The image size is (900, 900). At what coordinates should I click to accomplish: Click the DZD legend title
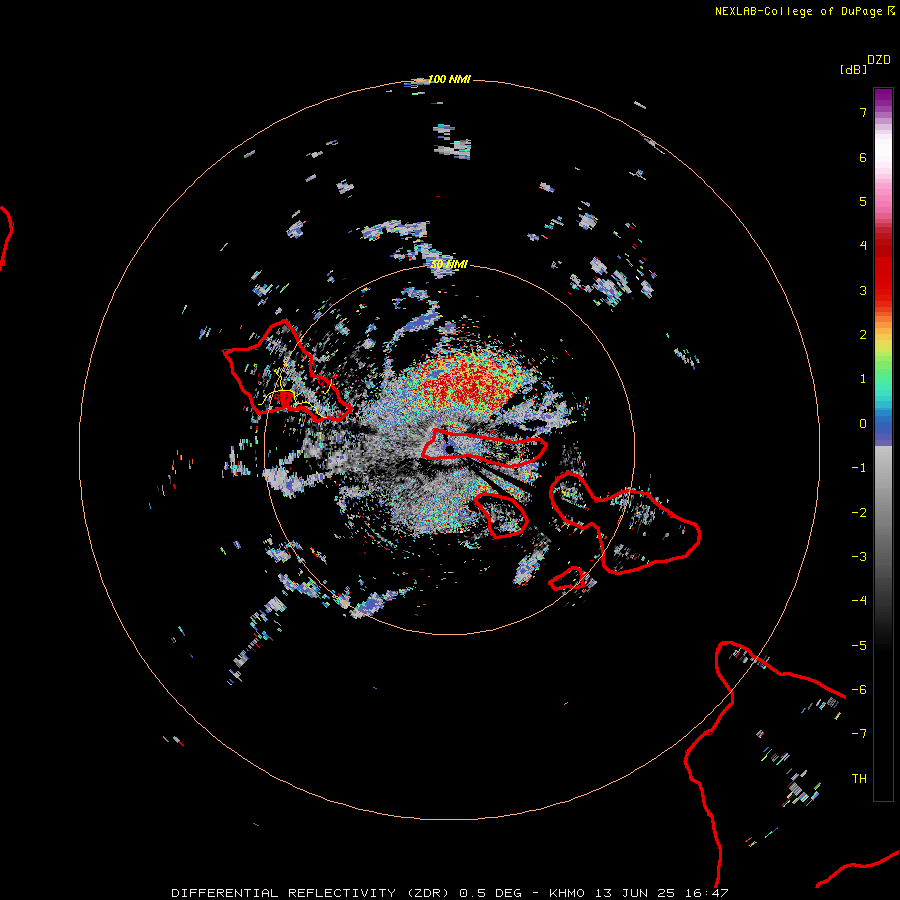point(879,60)
